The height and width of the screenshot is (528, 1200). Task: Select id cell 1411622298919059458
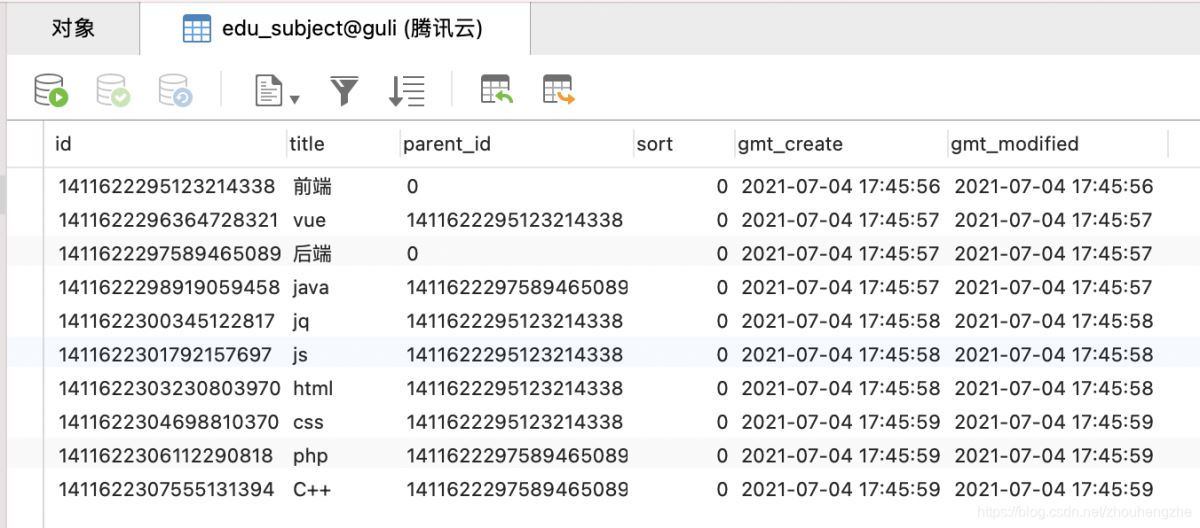pos(169,288)
